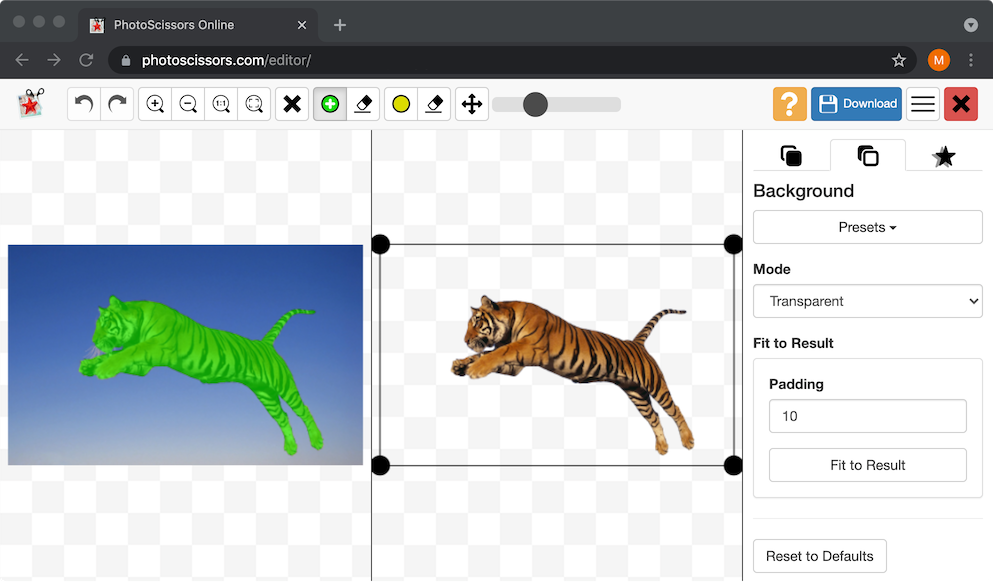This screenshot has height=582, width=993.
Task: Click the Undo arrow icon
Action: coord(84,104)
